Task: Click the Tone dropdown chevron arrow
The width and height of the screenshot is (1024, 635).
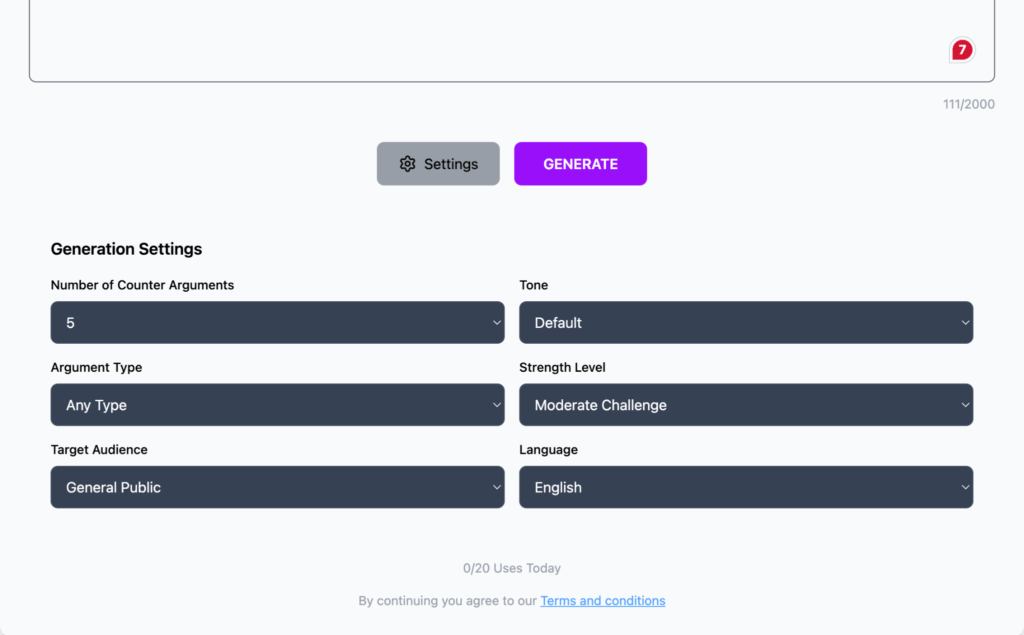Action: (x=965, y=323)
